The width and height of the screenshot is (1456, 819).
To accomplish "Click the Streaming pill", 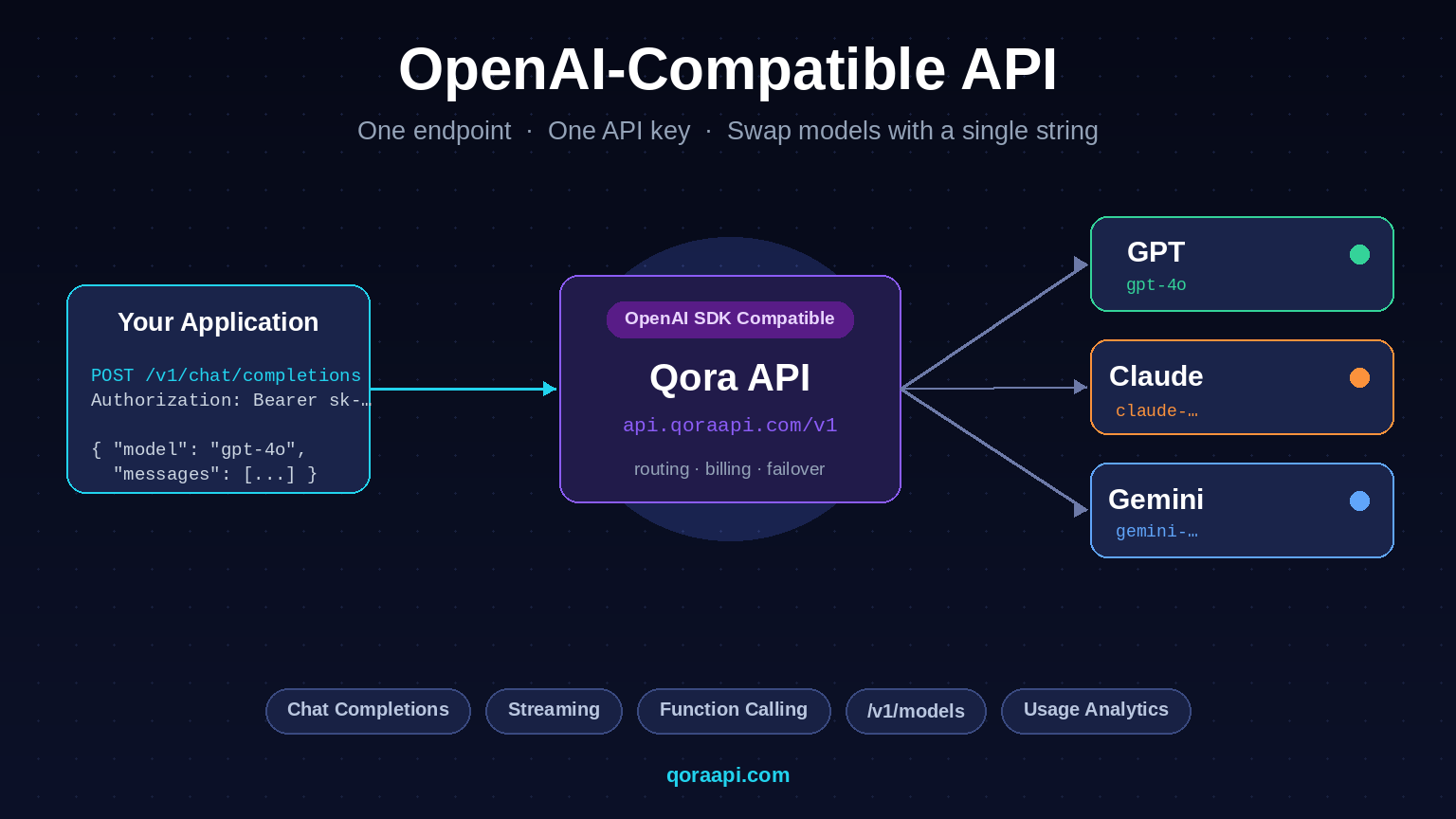I will pos(554,711).
